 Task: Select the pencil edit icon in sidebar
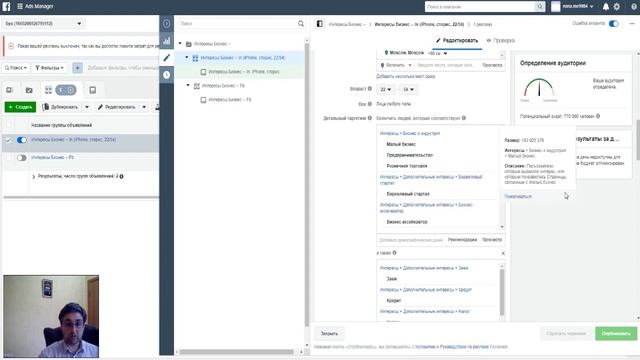click(x=167, y=58)
